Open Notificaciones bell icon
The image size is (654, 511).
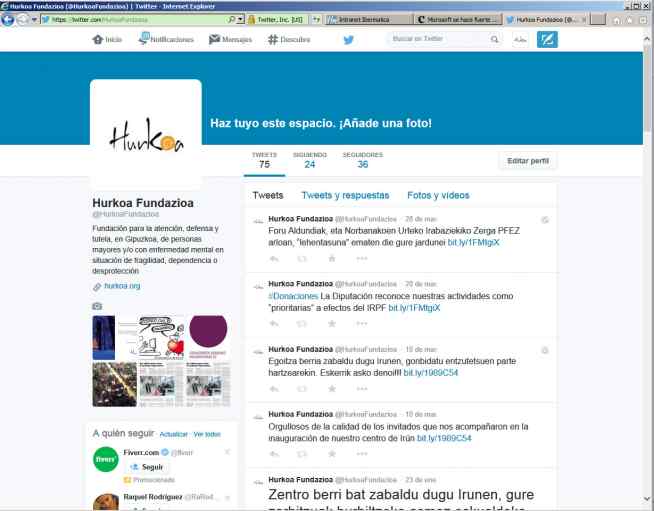144,38
